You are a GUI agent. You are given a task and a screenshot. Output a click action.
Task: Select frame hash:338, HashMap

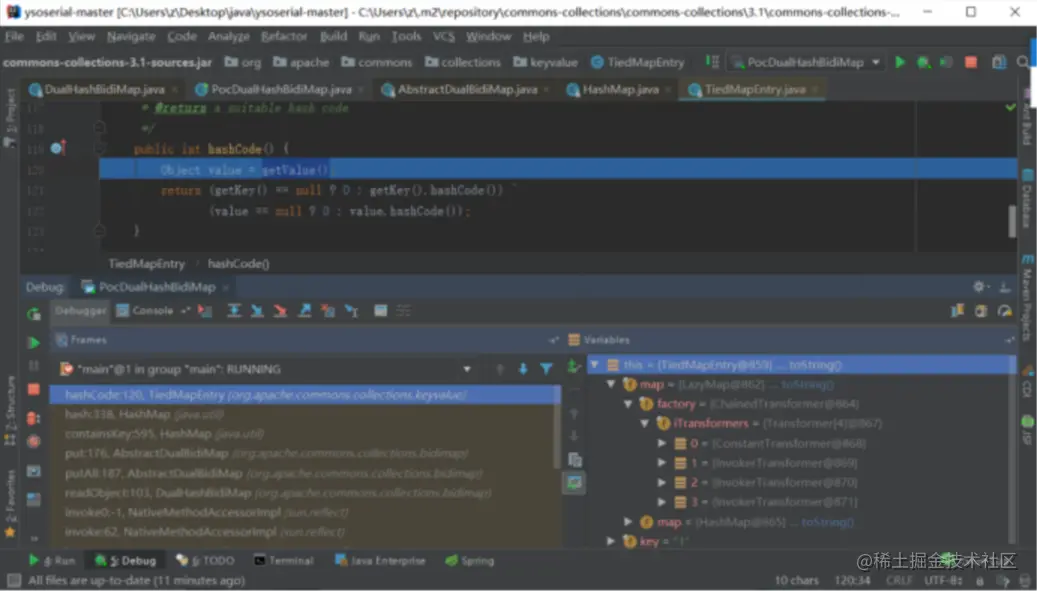click(x=304, y=414)
